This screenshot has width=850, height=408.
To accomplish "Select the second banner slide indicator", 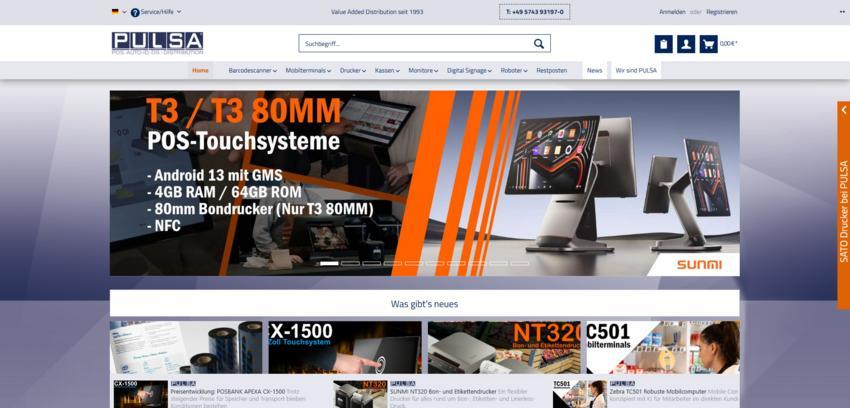I will click(x=350, y=263).
